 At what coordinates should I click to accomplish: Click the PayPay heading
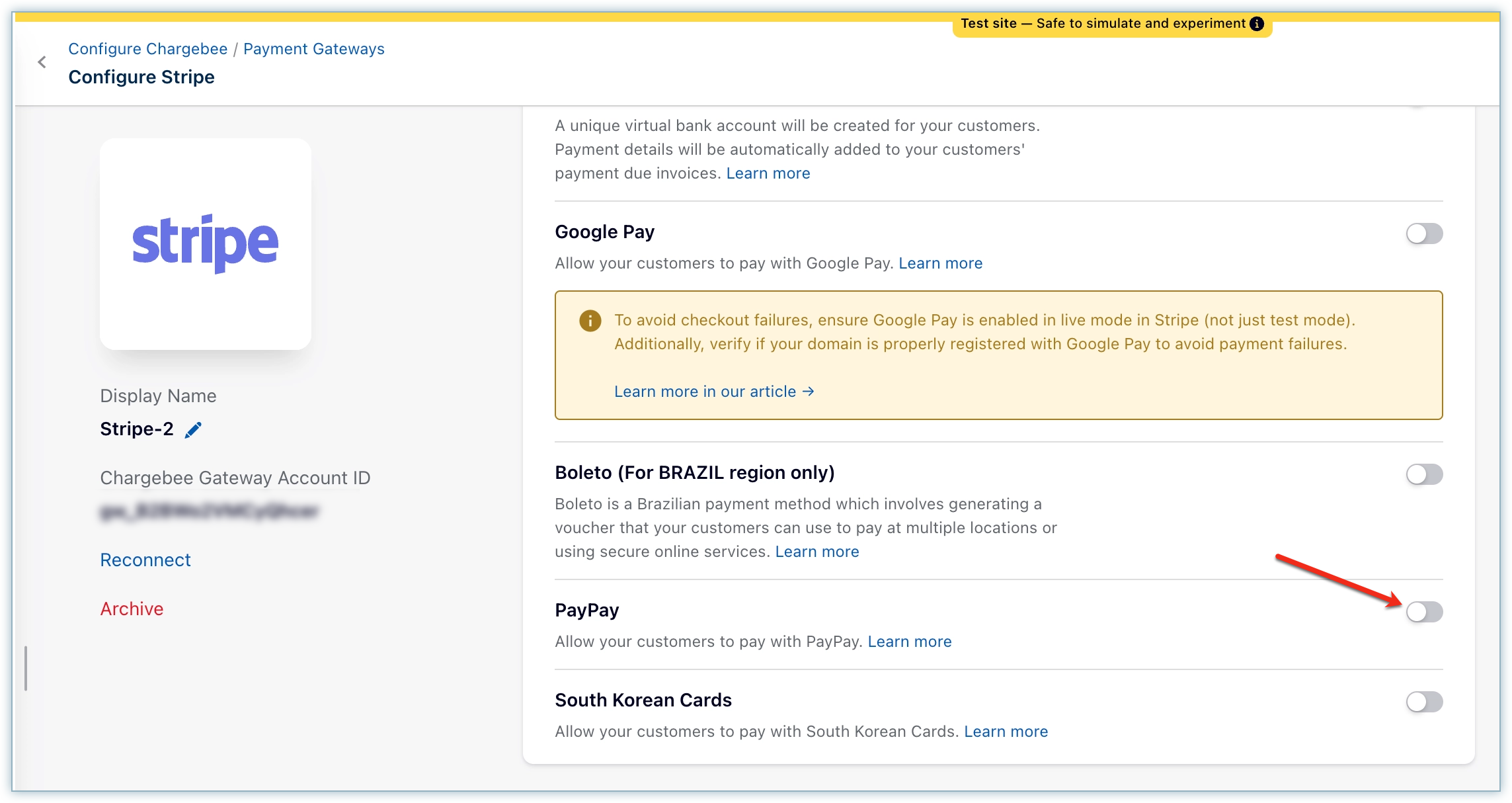587,611
